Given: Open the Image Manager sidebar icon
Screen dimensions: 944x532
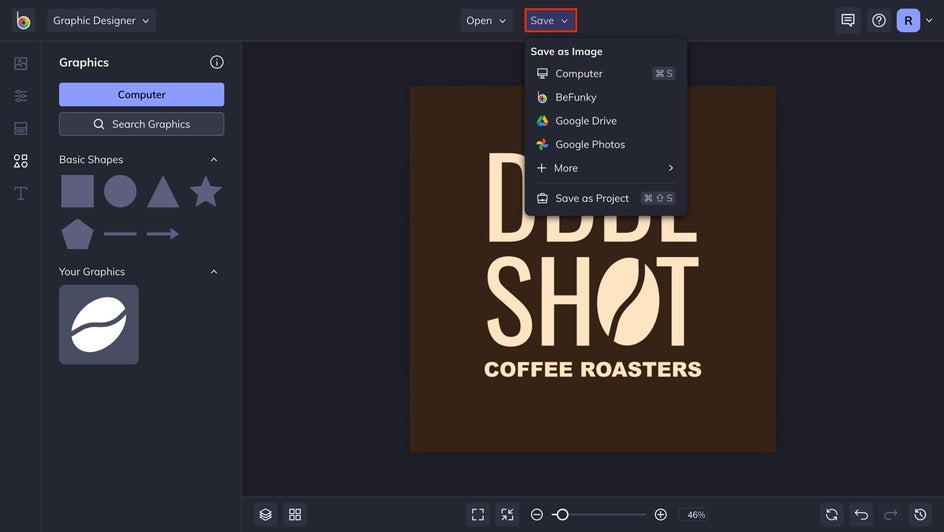Looking at the screenshot, I should point(20,63).
